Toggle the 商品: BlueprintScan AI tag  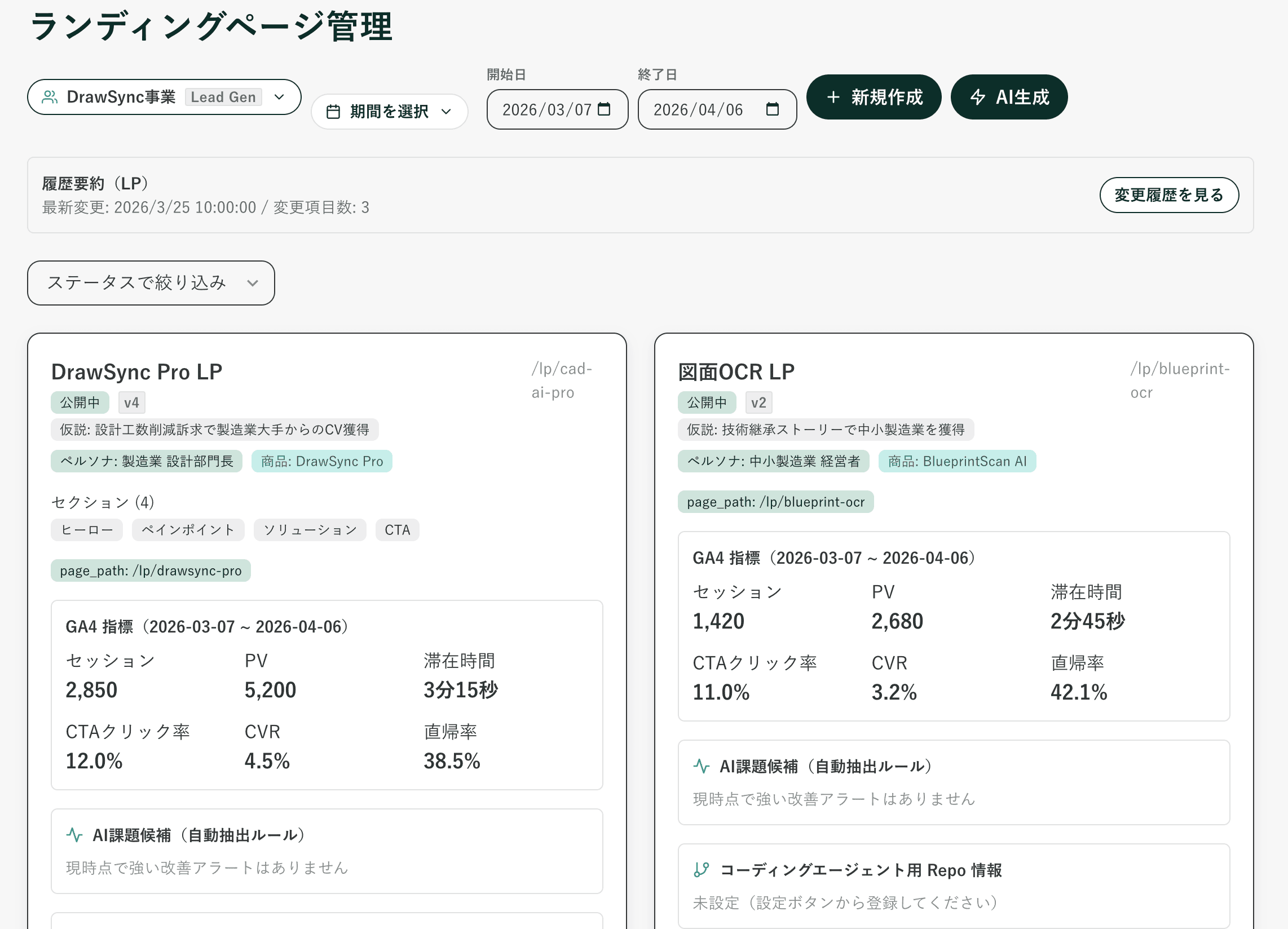958,461
